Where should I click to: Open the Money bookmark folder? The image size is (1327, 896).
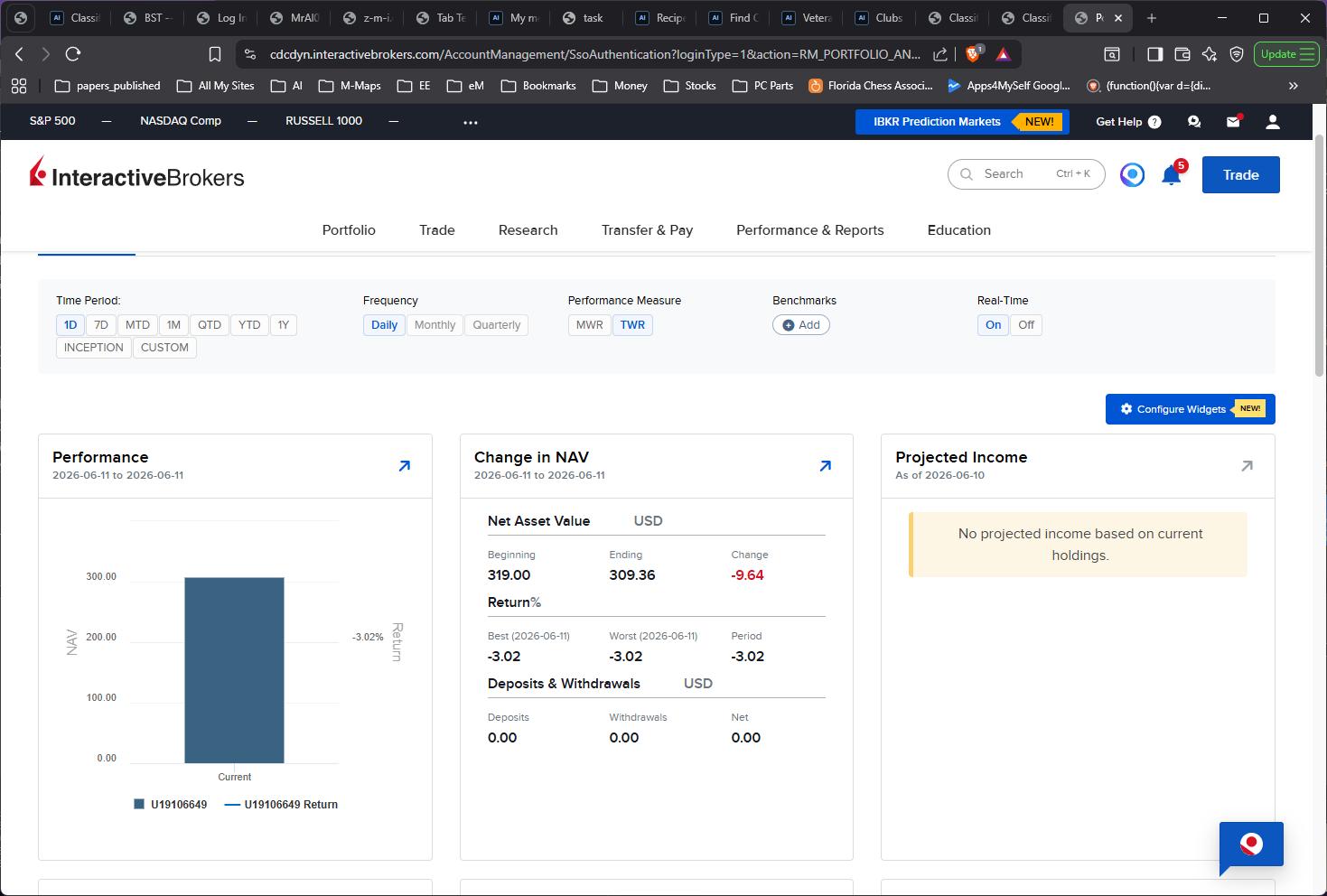620,86
